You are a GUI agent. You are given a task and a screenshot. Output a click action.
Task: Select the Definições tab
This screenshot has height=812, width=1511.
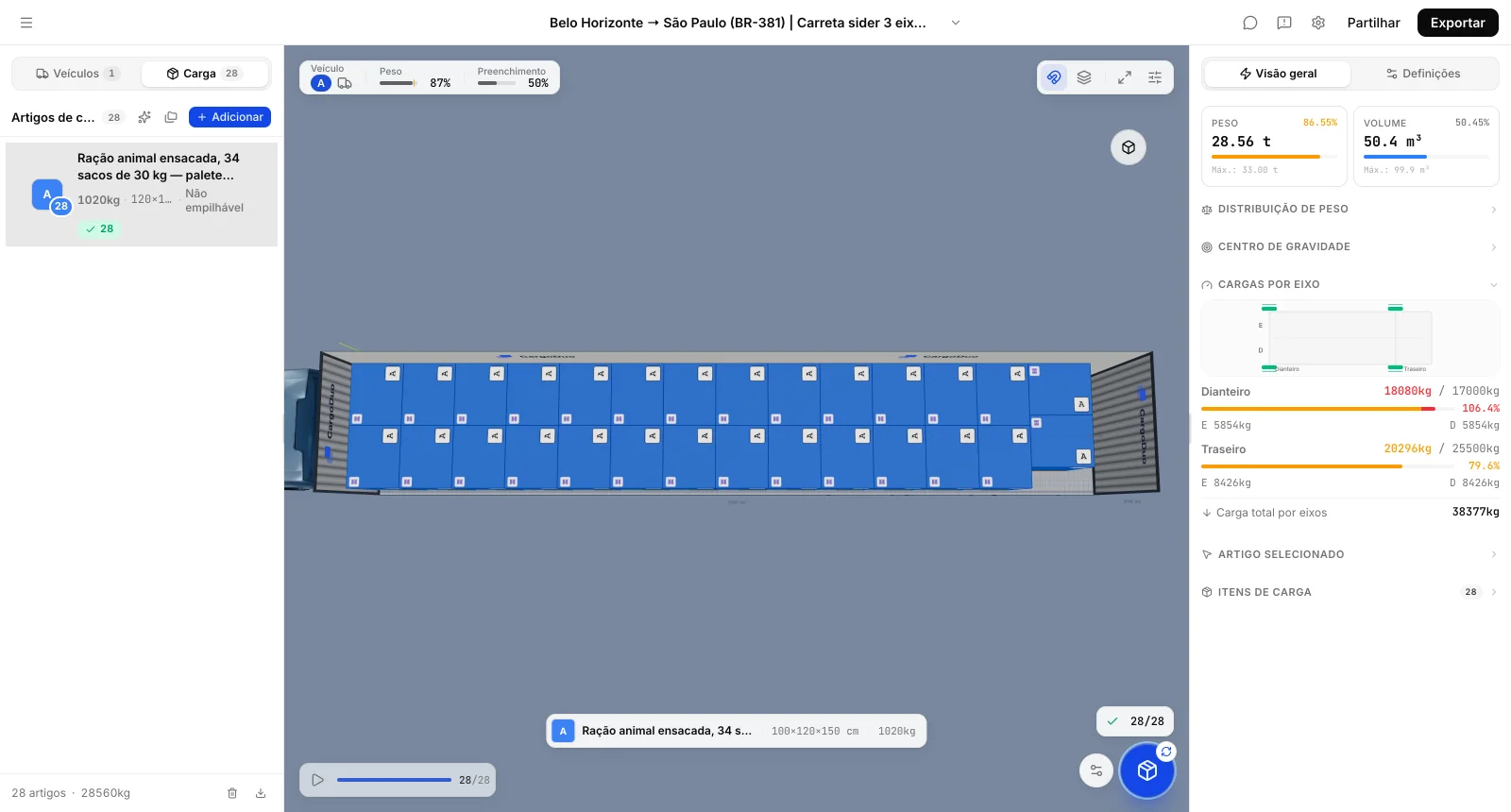pos(1423,74)
